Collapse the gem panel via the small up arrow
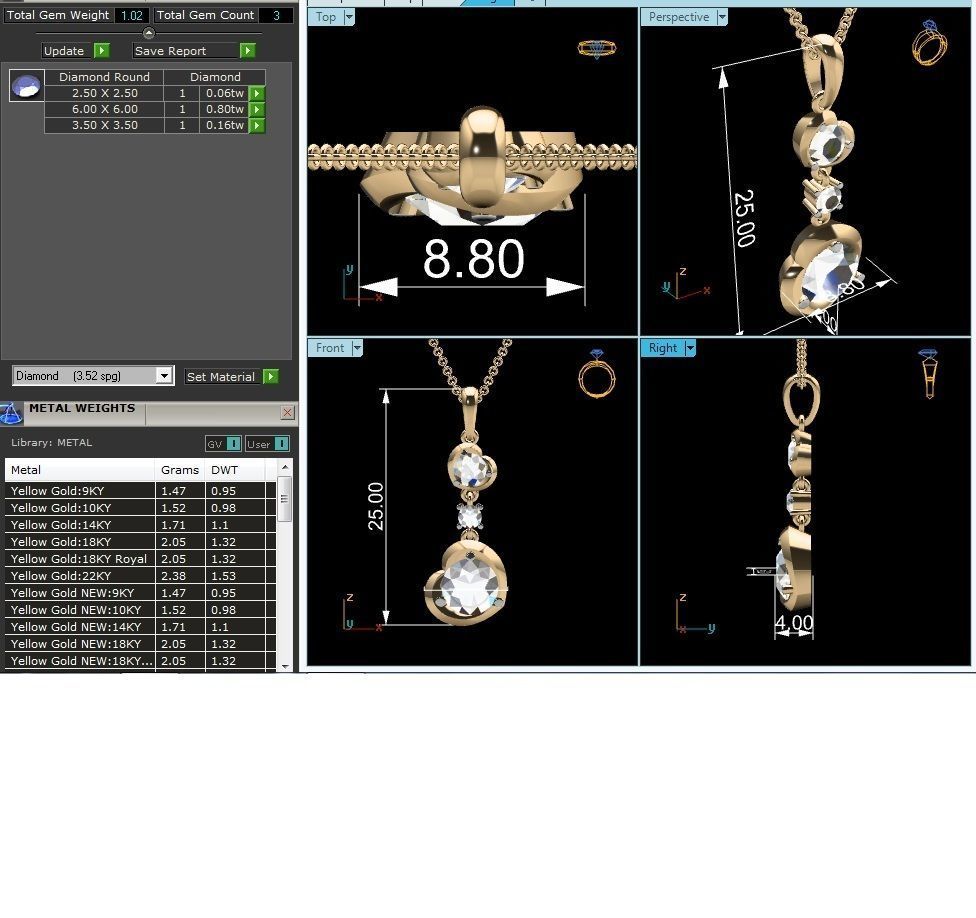Screen dimensions: 976x918 [148, 33]
